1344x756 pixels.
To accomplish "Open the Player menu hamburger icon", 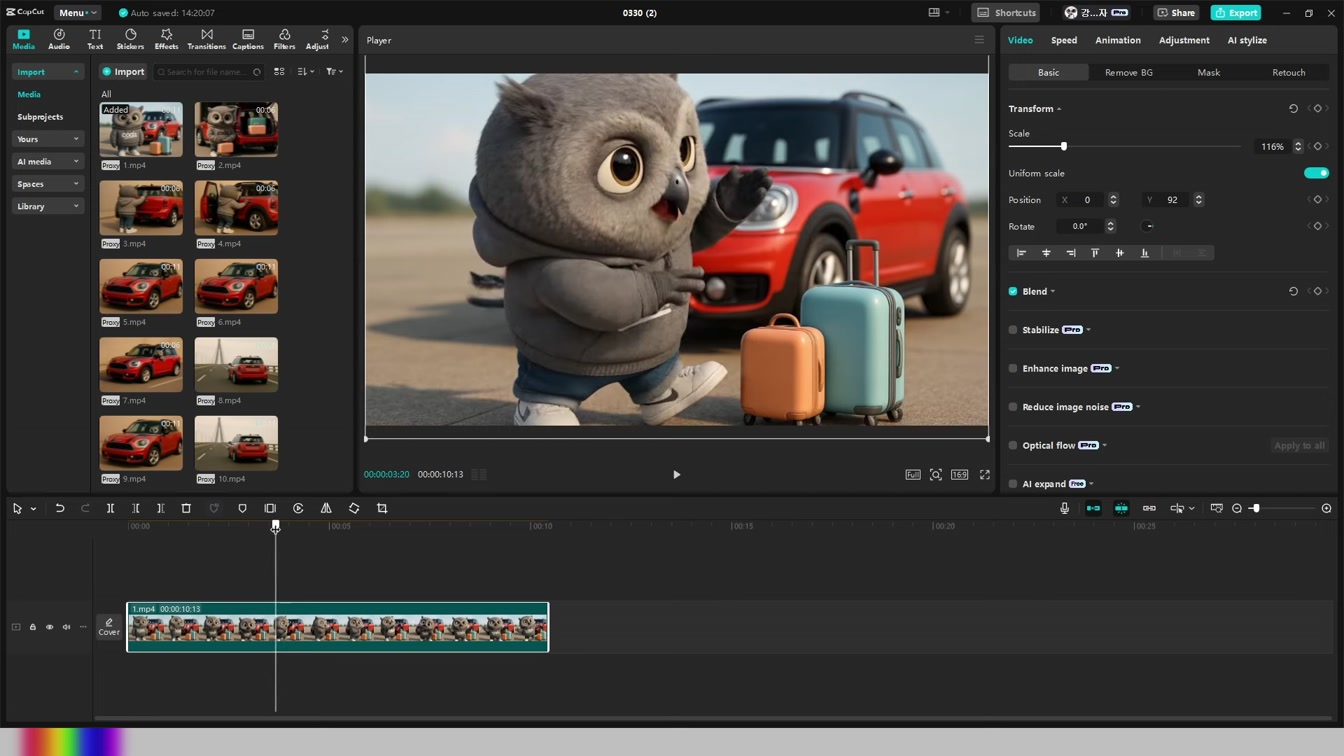I will pyautogui.click(x=979, y=40).
